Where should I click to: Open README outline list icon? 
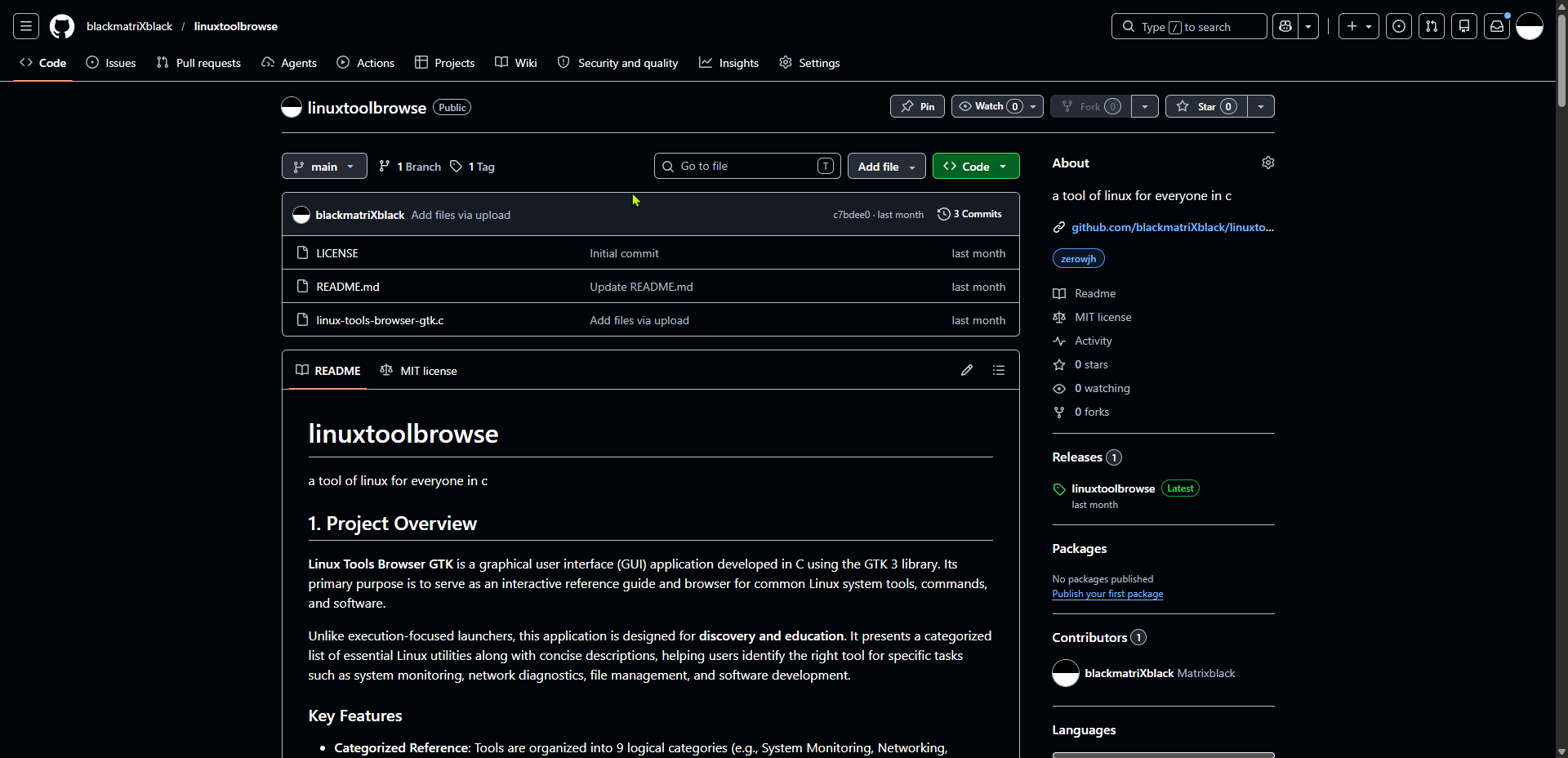click(999, 370)
